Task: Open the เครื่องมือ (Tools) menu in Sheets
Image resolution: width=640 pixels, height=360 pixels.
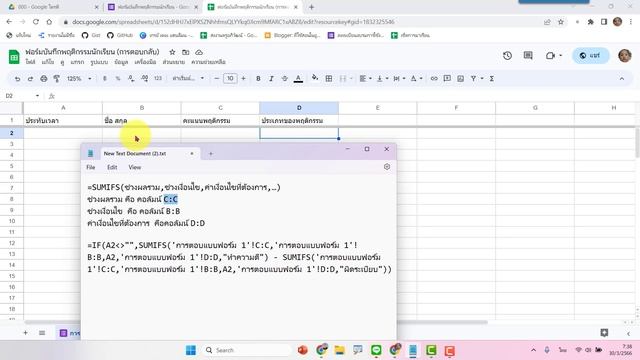Action: pyautogui.click(x=145, y=62)
